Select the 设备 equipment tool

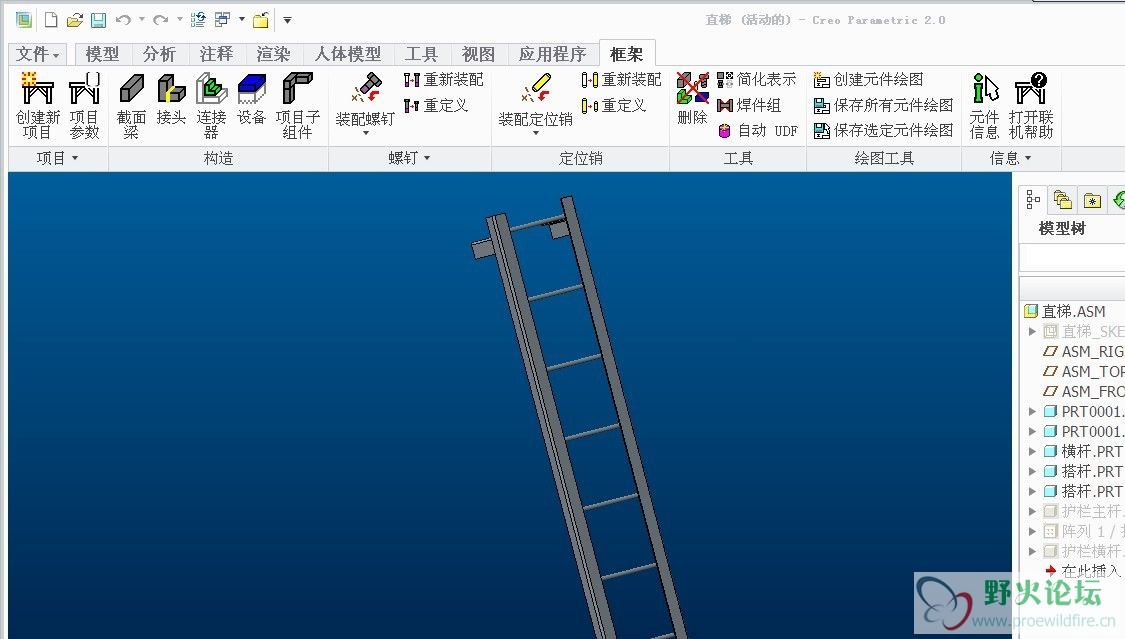pyautogui.click(x=251, y=99)
